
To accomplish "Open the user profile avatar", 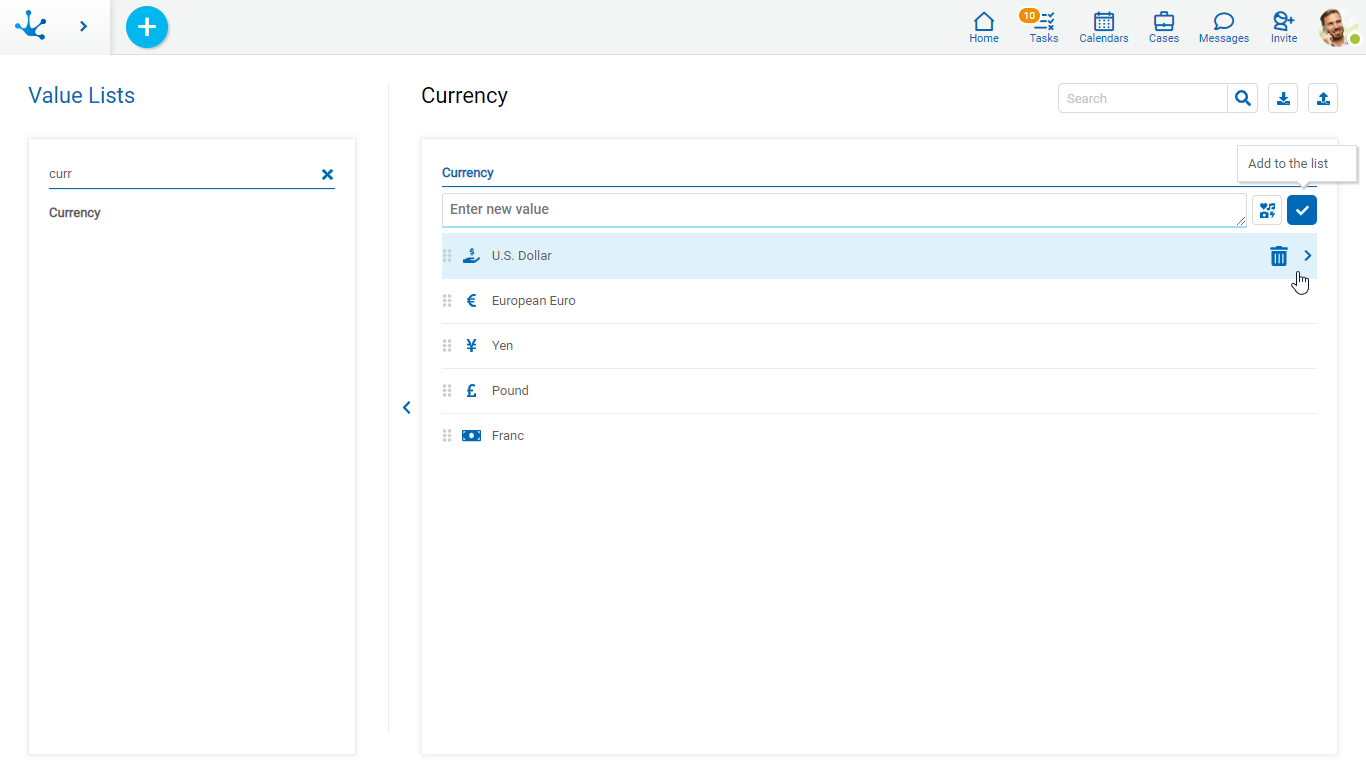I will (1338, 27).
